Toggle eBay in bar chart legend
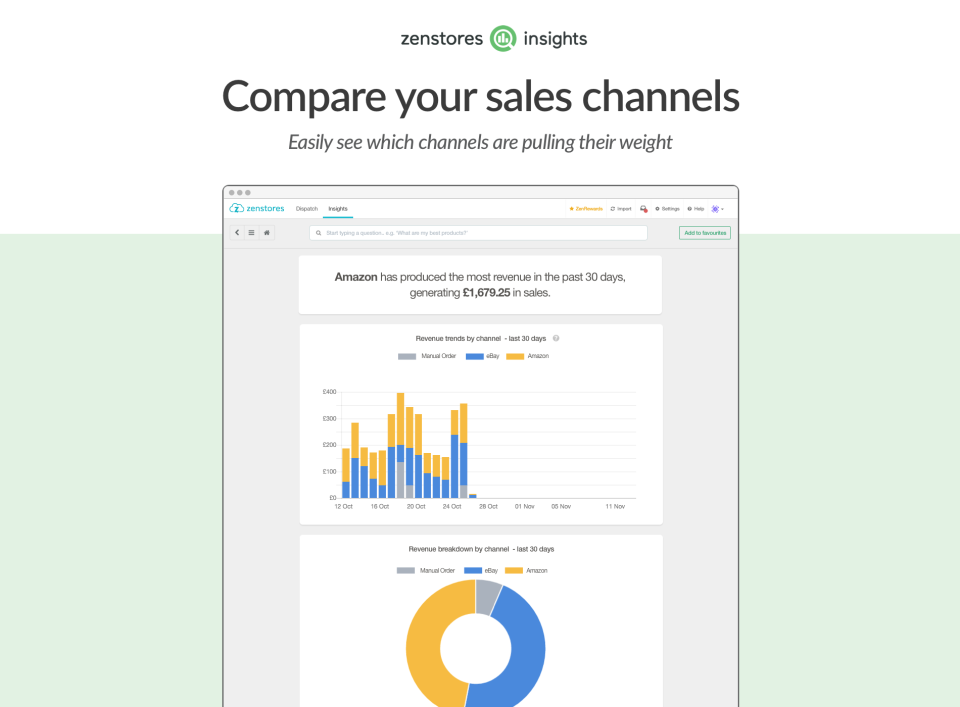This screenshot has width=960, height=707. [x=482, y=356]
